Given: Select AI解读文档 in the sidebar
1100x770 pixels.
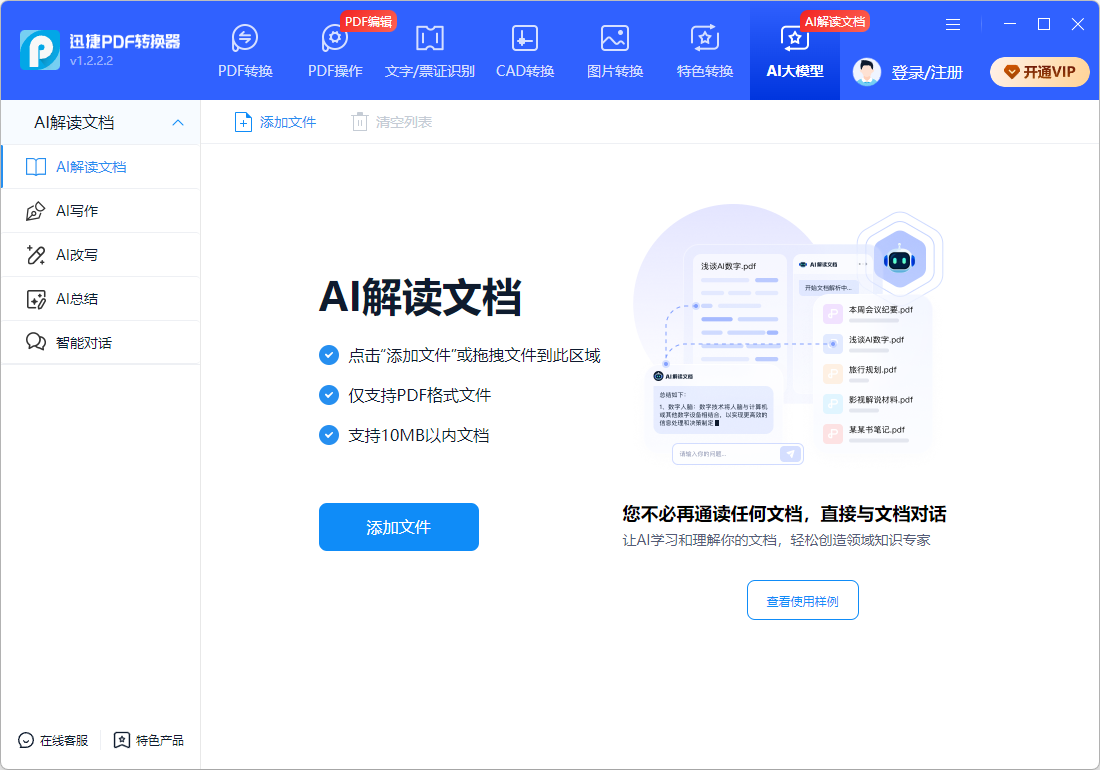Looking at the screenshot, I should pos(101,167).
